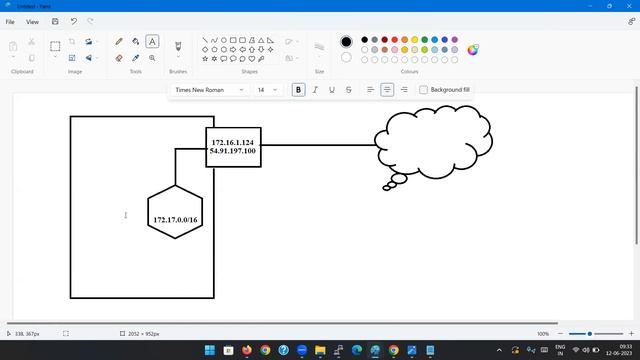The width and height of the screenshot is (640, 360).
Task: Expand the Paste options arrow
Action: [13, 58]
